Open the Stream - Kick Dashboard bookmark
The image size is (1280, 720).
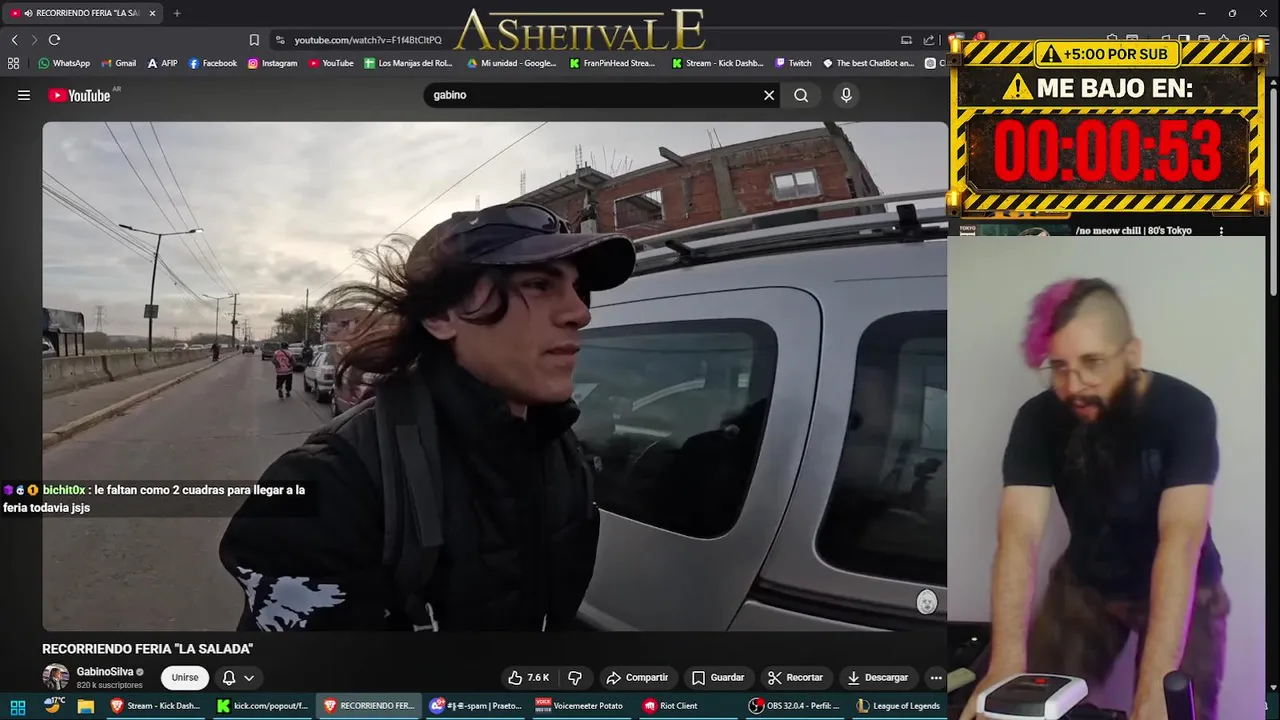[718, 63]
